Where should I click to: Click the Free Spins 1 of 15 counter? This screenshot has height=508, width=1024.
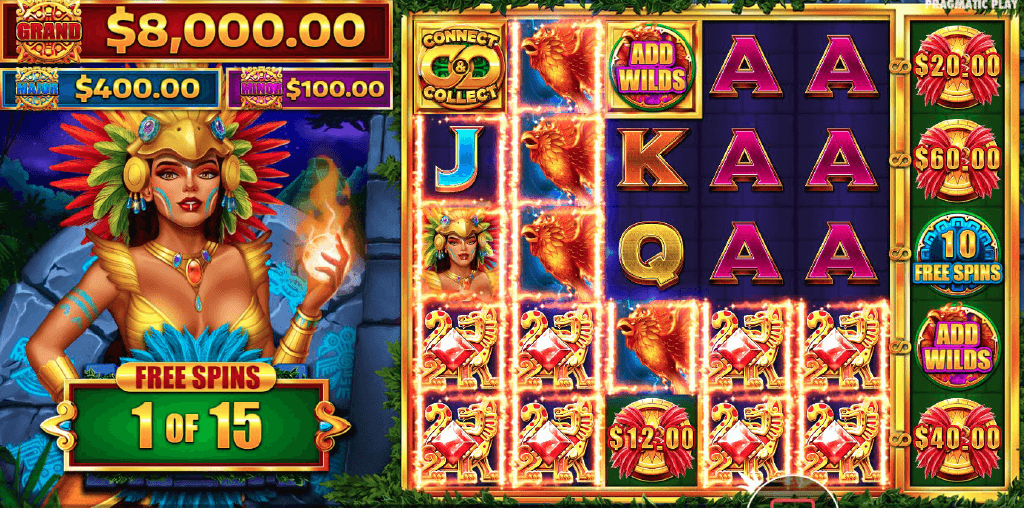click(196, 415)
